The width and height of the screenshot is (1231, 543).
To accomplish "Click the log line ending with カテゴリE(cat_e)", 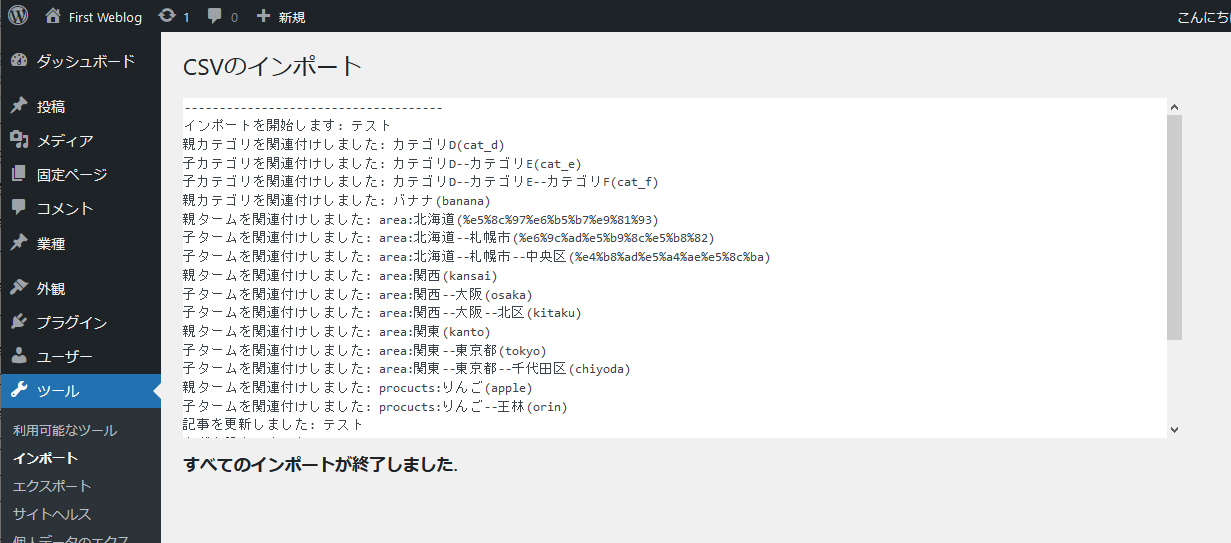I will (x=382, y=163).
